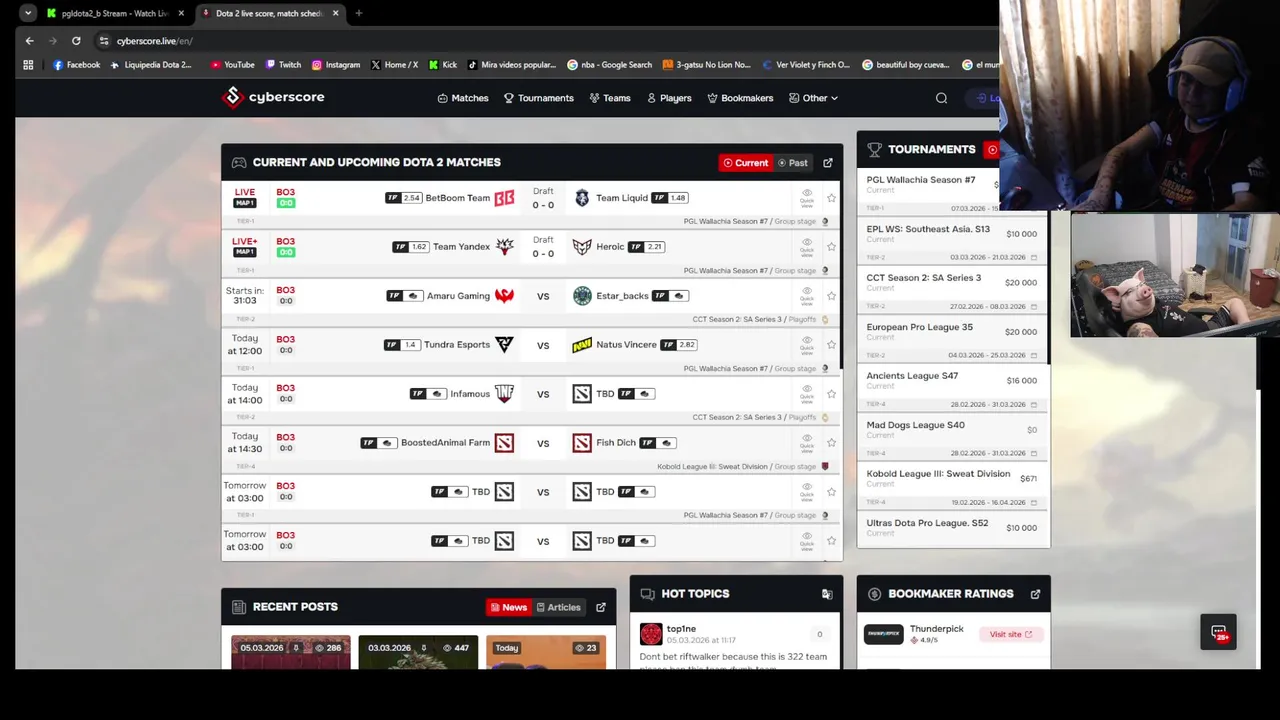Click BetBoom Team logo
The height and width of the screenshot is (720, 1280).
click(504, 198)
